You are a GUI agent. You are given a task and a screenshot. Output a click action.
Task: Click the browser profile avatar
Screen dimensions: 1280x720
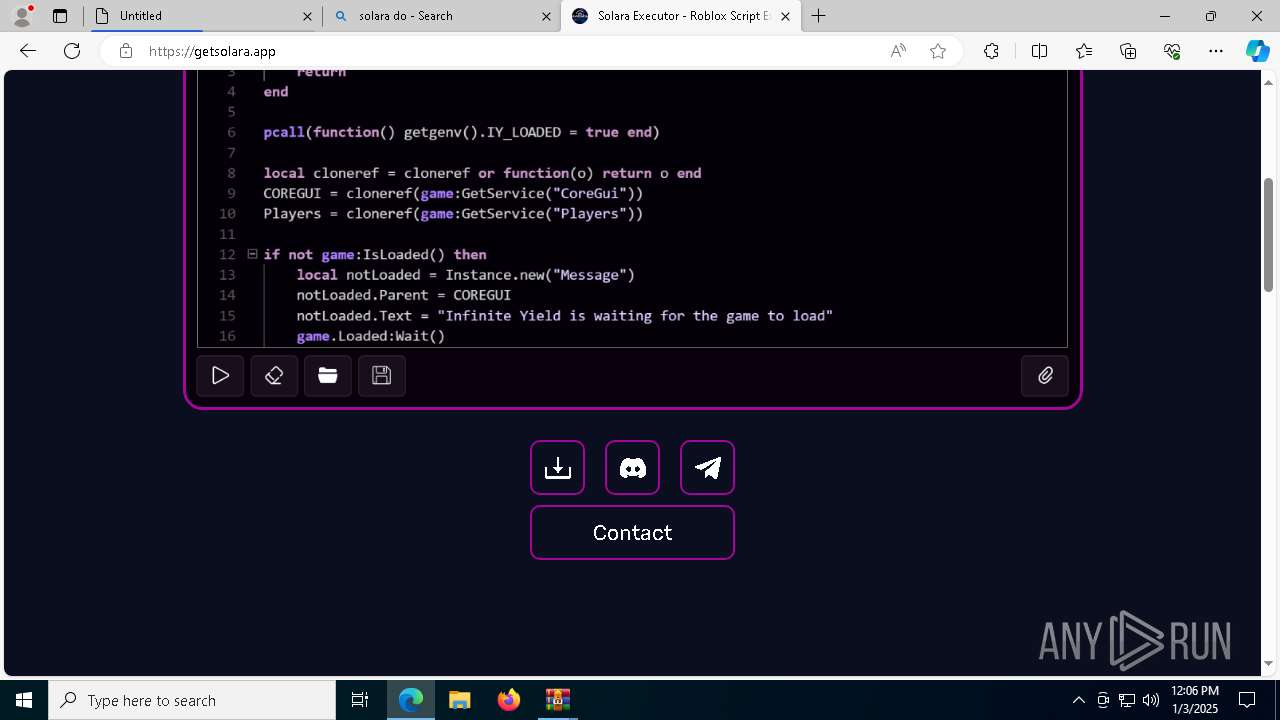coord(21,15)
